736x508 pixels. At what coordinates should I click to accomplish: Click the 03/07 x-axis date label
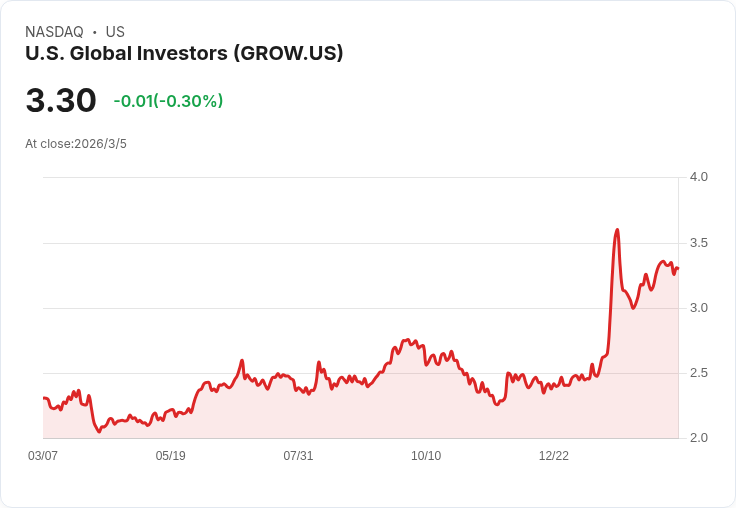(43, 456)
